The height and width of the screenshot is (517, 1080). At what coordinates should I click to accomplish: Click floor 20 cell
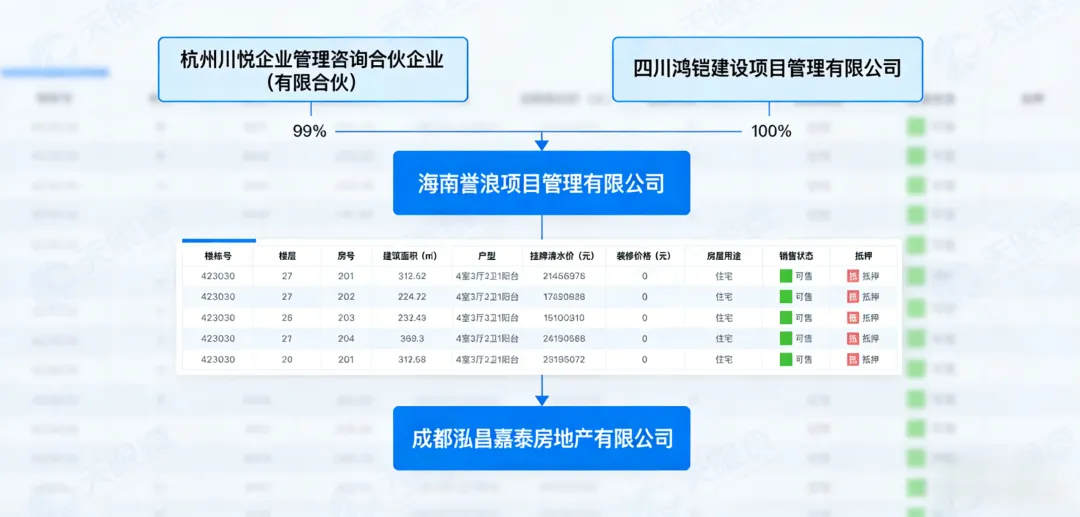pos(287,359)
